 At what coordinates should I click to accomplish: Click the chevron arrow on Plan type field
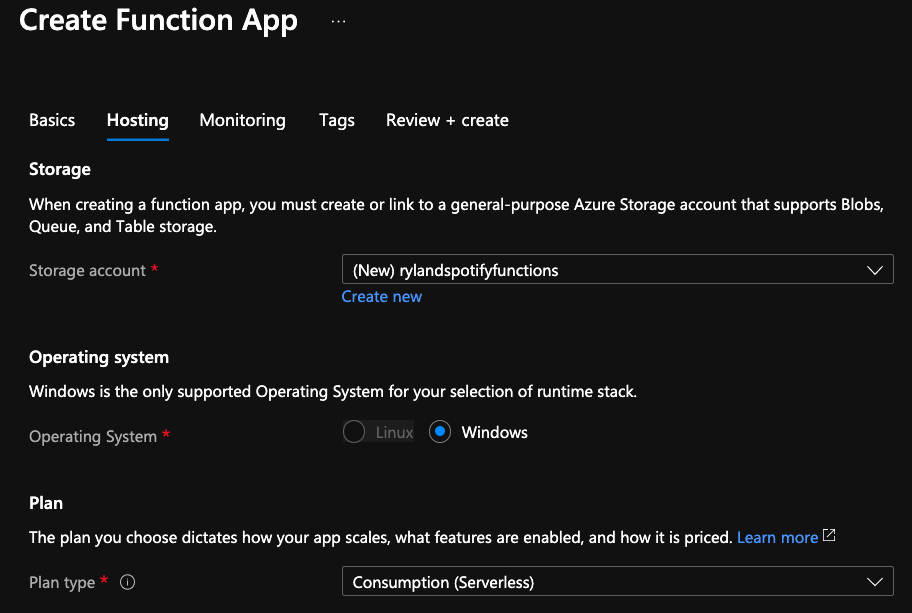pyautogui.click(x=874, y=582)
